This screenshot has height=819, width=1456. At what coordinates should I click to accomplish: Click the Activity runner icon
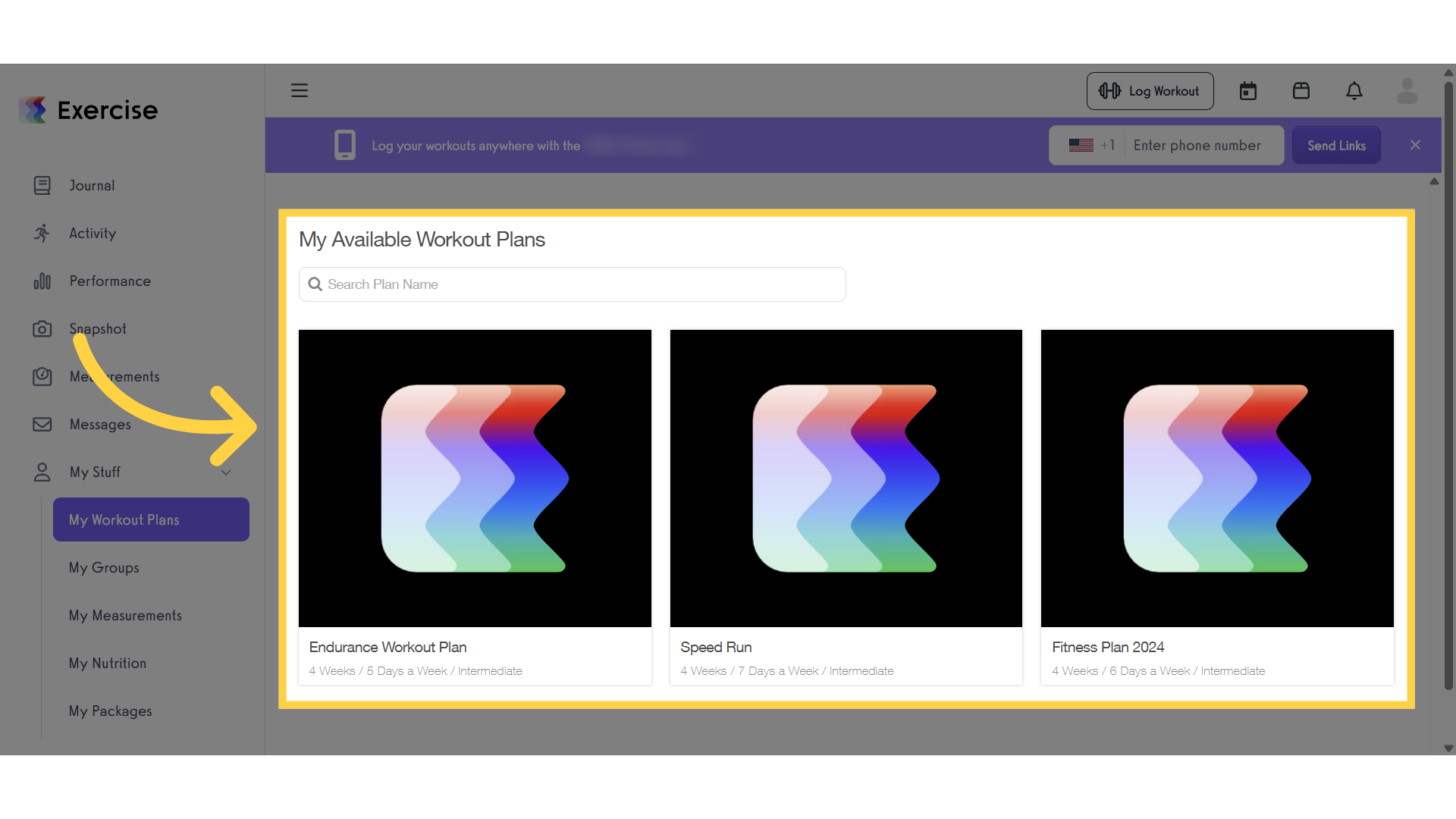click(x=42, y=234)
